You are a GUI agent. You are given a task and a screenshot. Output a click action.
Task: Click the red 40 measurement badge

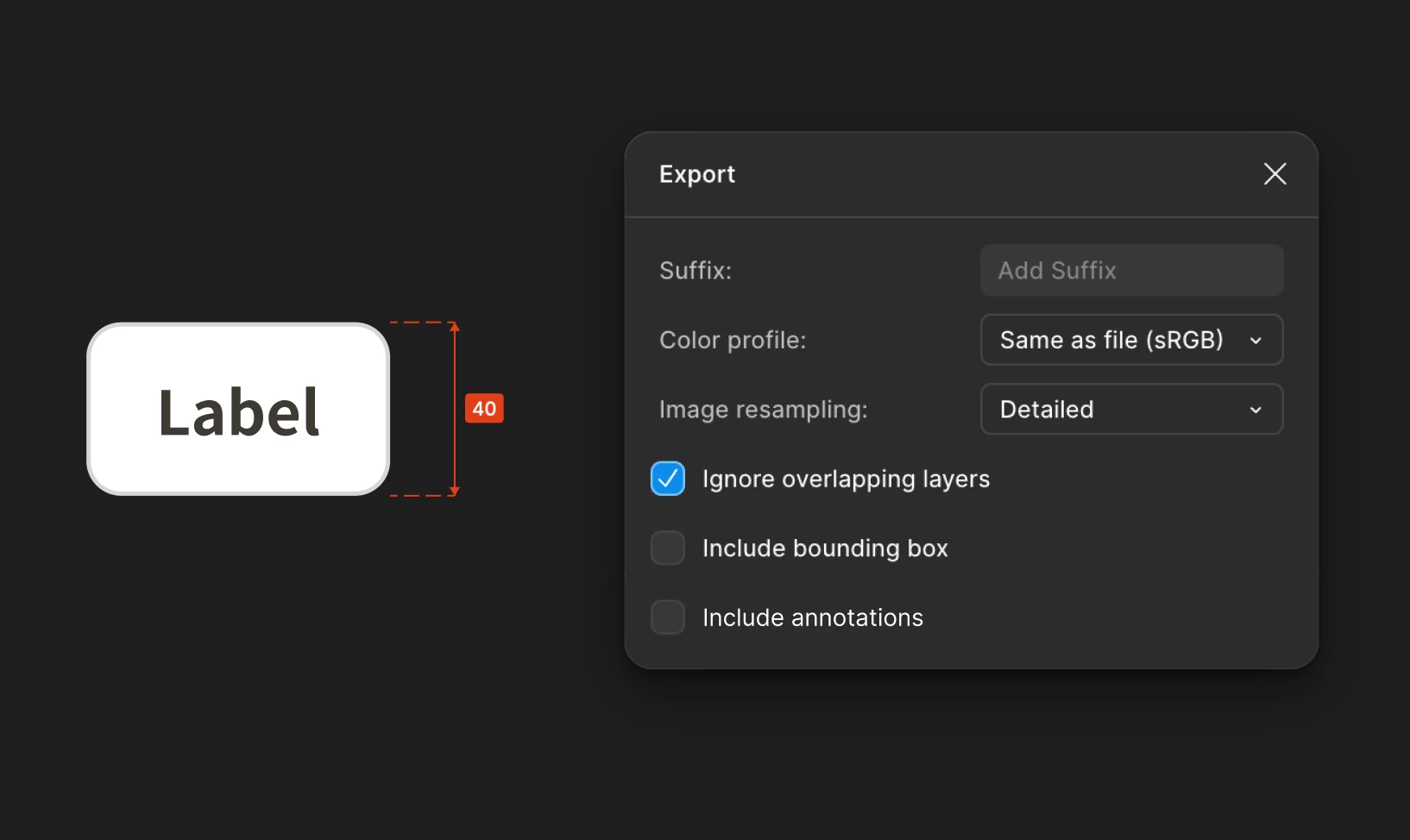(484, 409)
